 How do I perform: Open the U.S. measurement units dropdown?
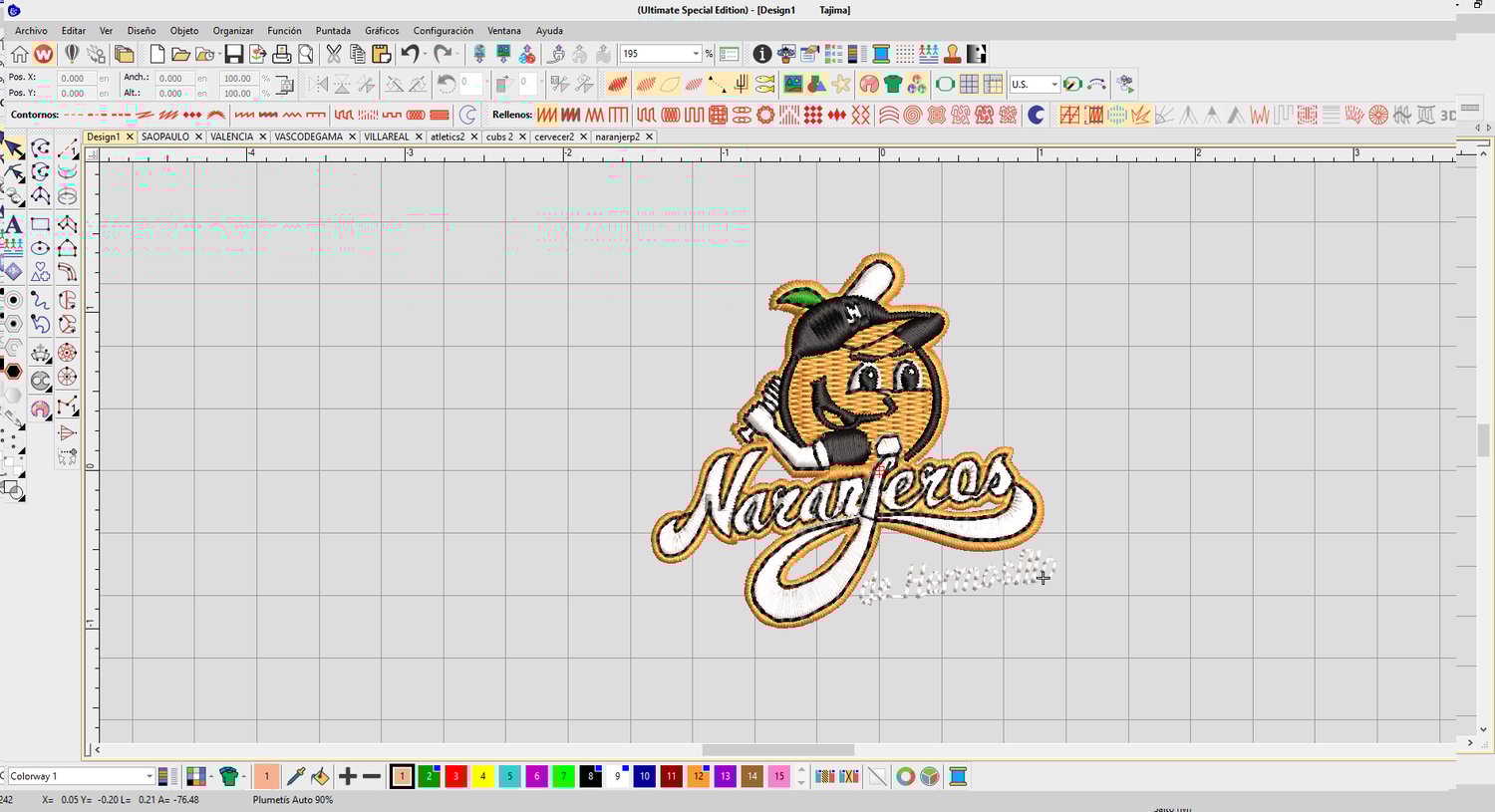(x=1054, y=85)
